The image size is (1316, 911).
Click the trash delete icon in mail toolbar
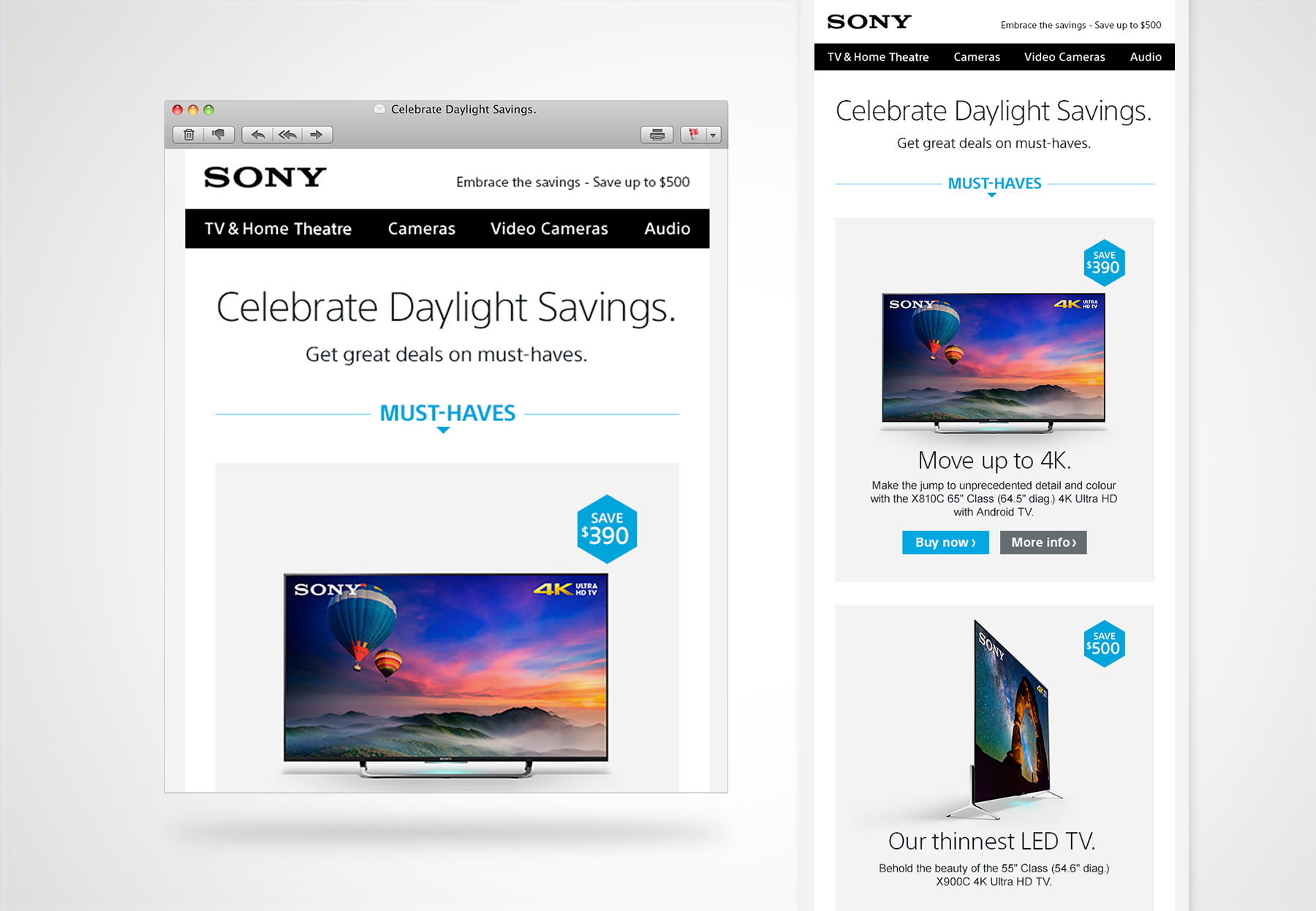coord(189,135)
